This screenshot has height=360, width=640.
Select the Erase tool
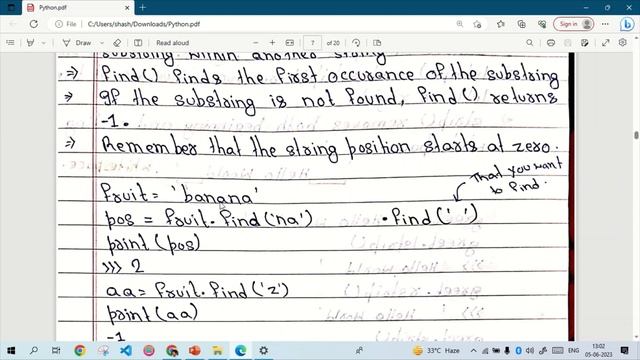point(117,42)
